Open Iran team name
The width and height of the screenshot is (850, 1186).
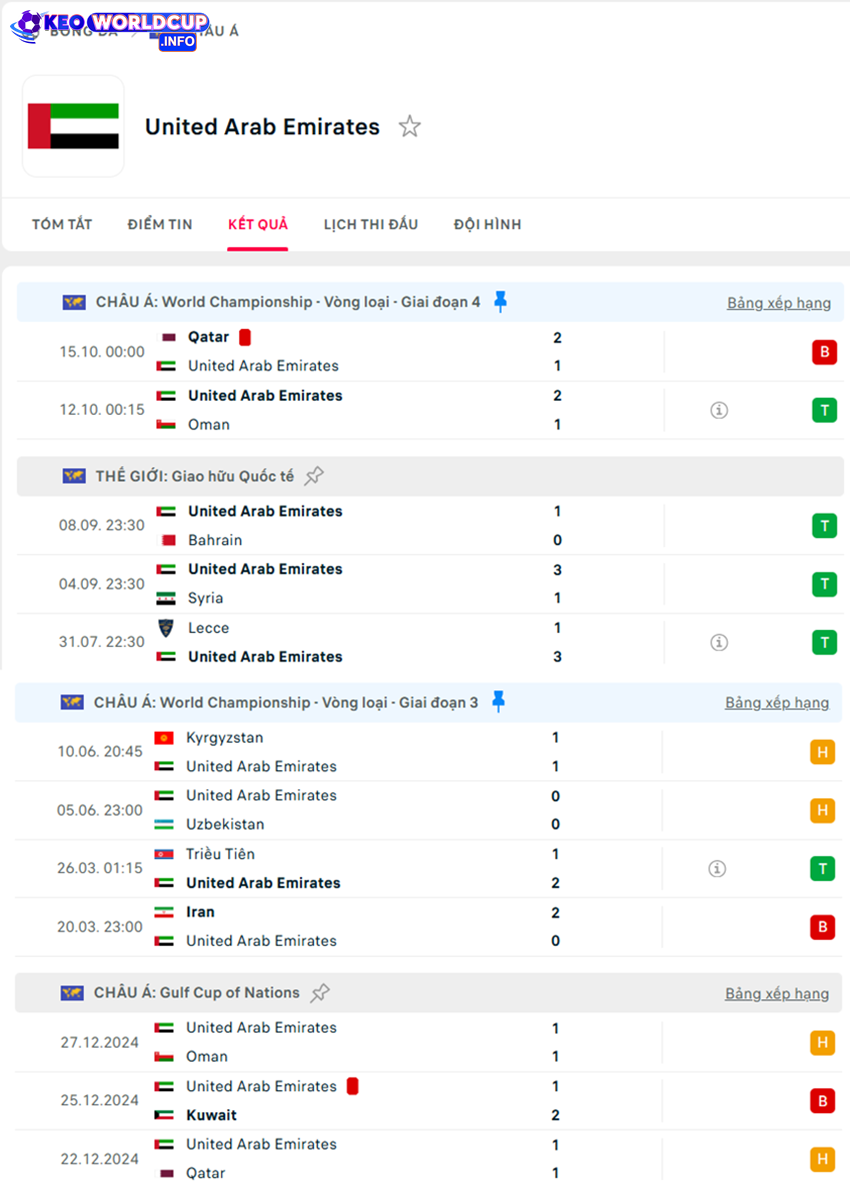[x=200, y=912]
